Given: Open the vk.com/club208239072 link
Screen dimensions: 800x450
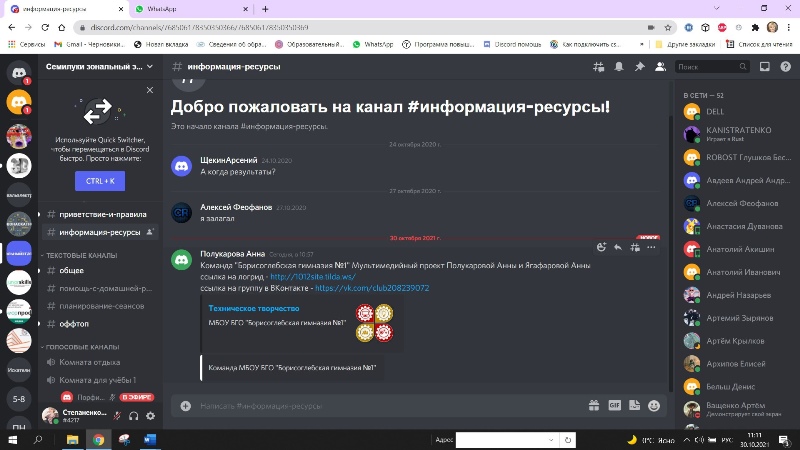Looking at the screenshot, I should click(372, 287).
